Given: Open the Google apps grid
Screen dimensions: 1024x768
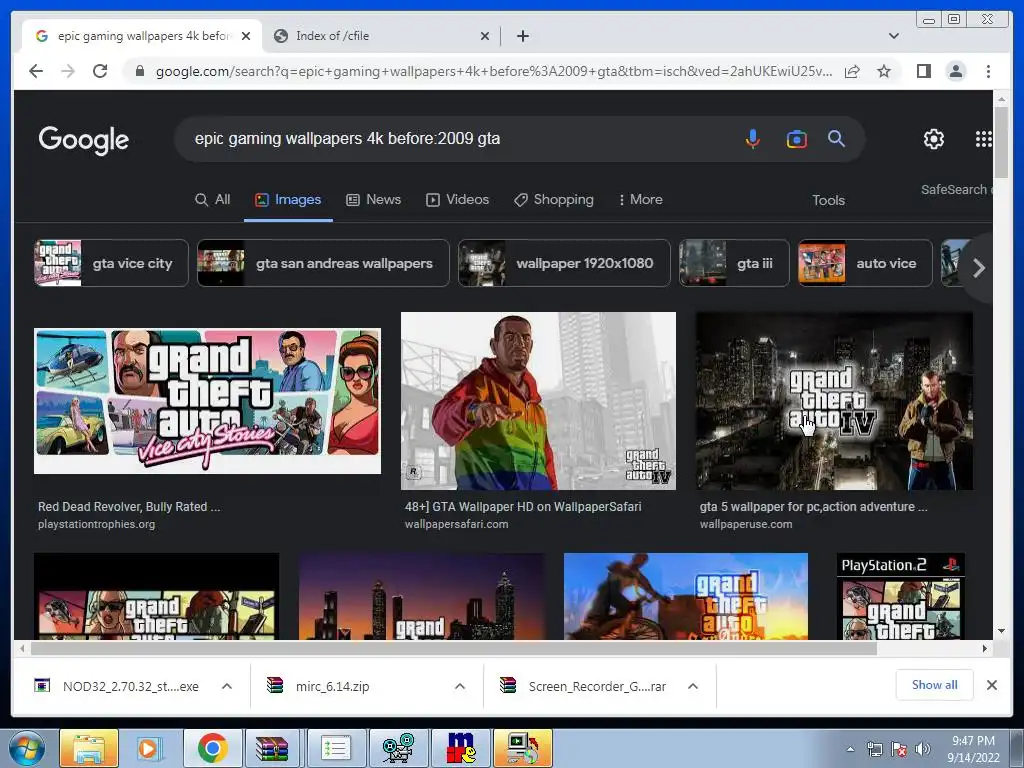Looking at the screenshot, I should [984, 139].
